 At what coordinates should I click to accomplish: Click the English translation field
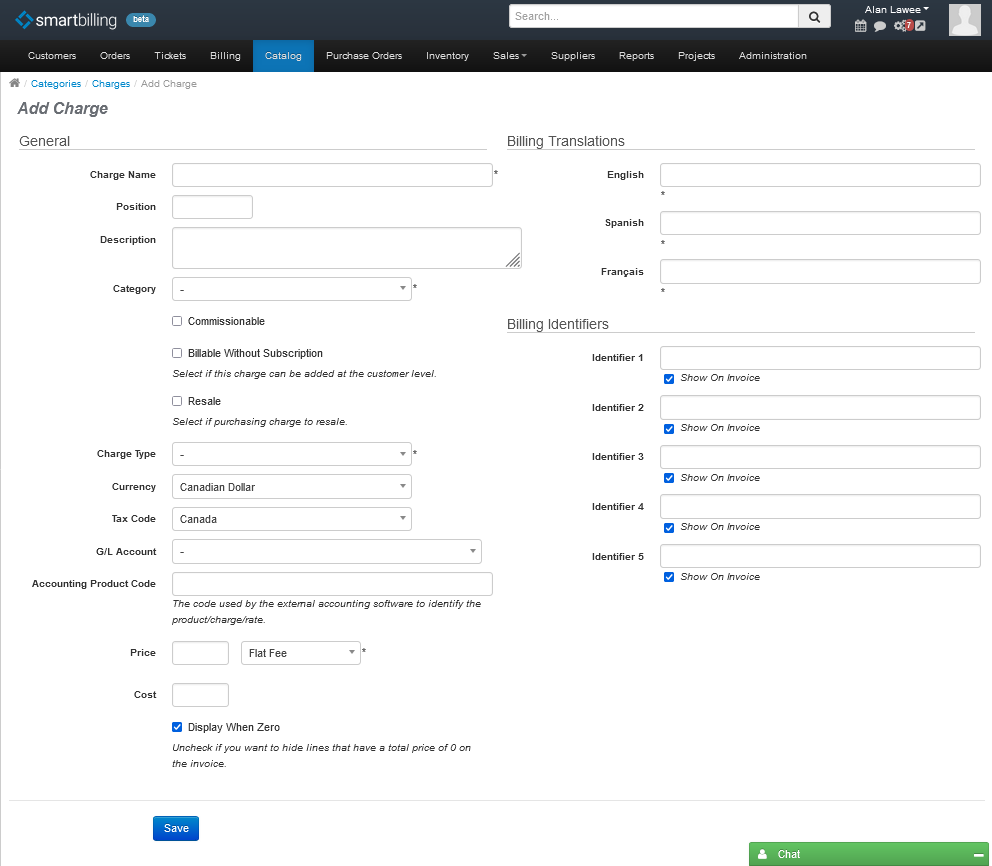[x=820, y=175]
